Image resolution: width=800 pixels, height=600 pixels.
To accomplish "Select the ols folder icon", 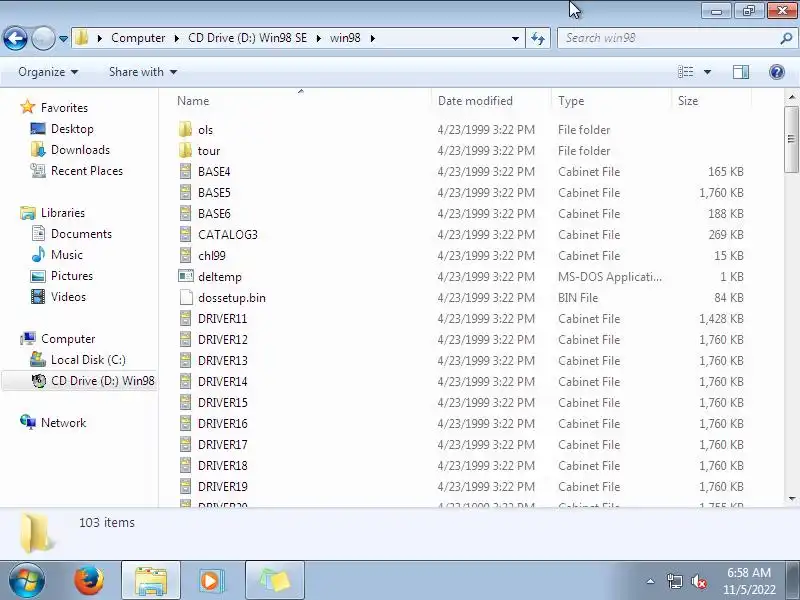I will [x=186, y=130].
